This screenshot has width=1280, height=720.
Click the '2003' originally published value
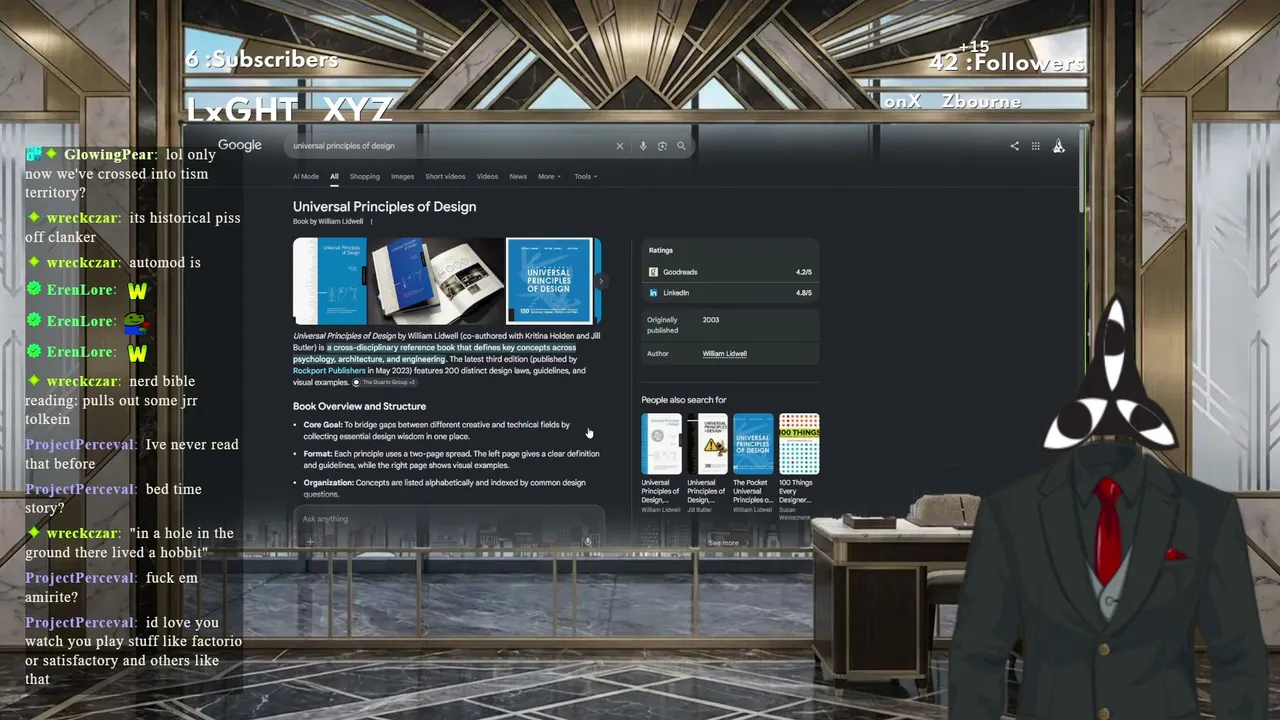[711, 320]
